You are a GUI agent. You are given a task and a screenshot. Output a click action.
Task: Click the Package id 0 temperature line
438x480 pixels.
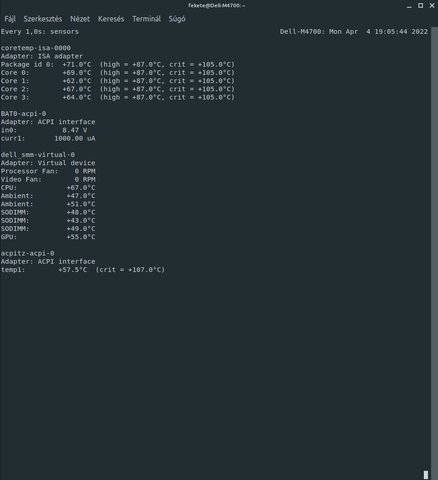click(118, 64)
